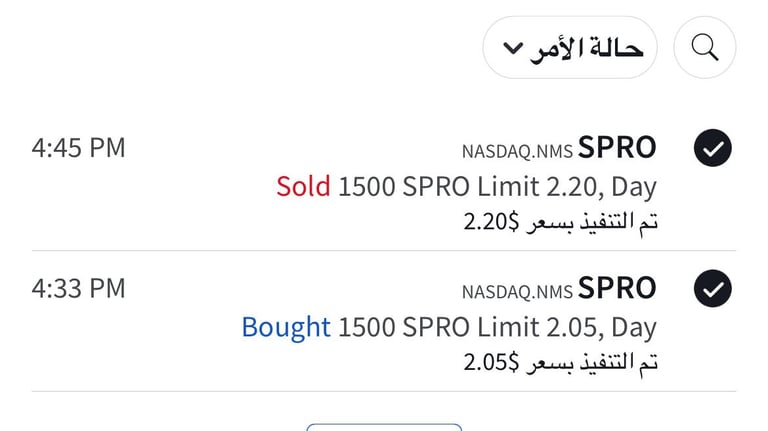Open the search magnifier icon
768x431 pixels.
coord(704,48)
